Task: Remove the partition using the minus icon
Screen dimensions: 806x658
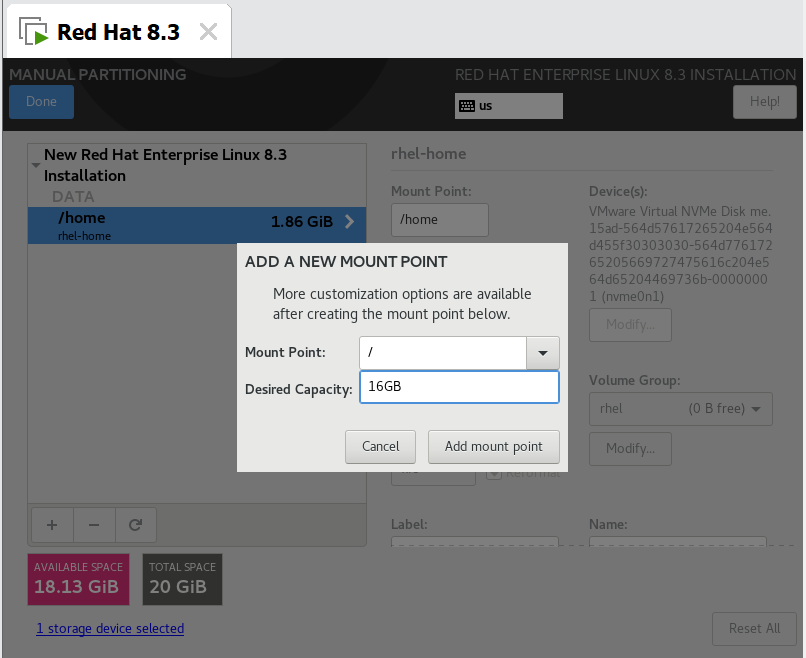Action: pos(94,524)
